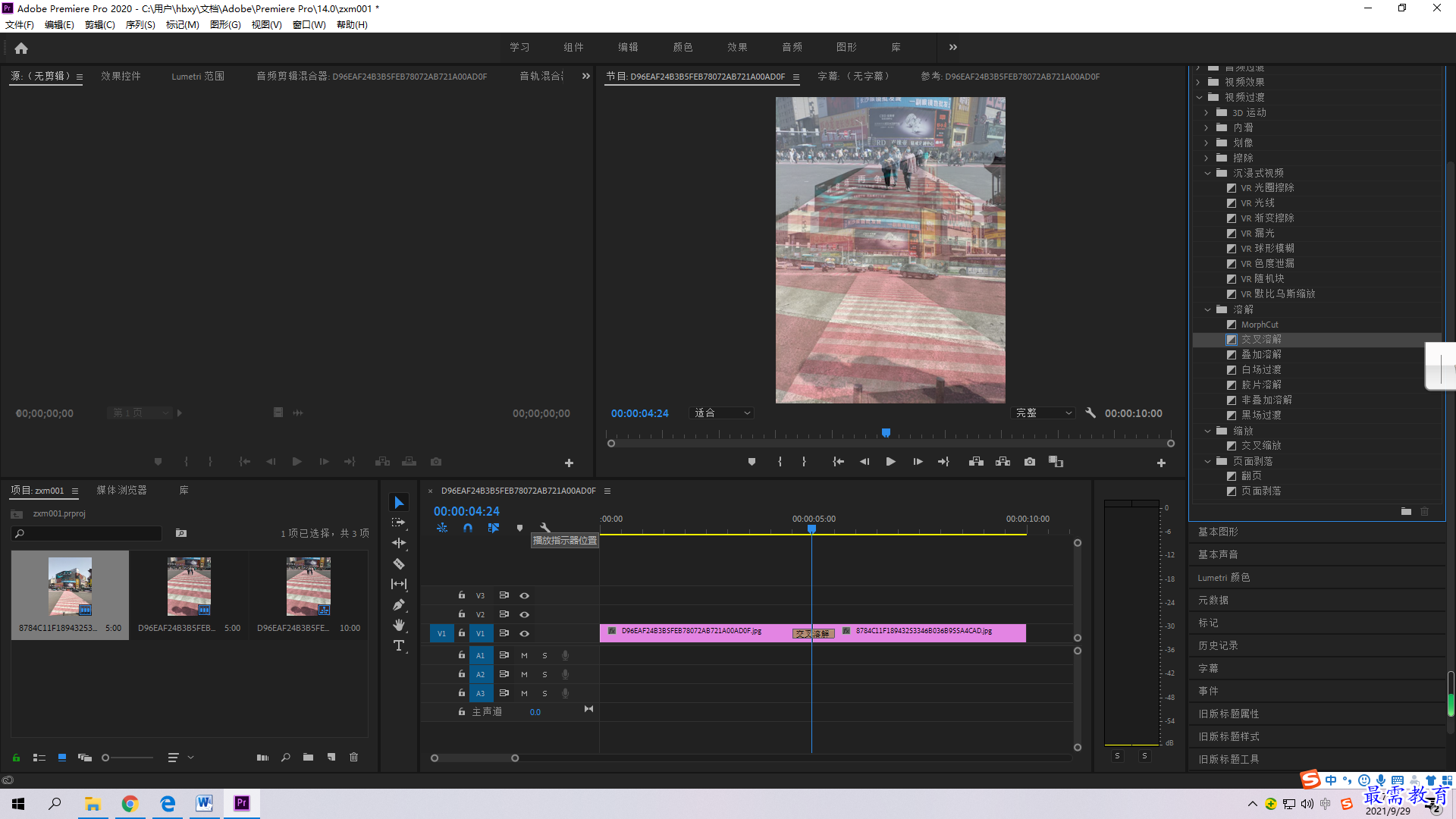Viewport: 1456px width, 819px height.
Task: Solo audio track A2
Action: pyautogui.click(x=544, y=674)
